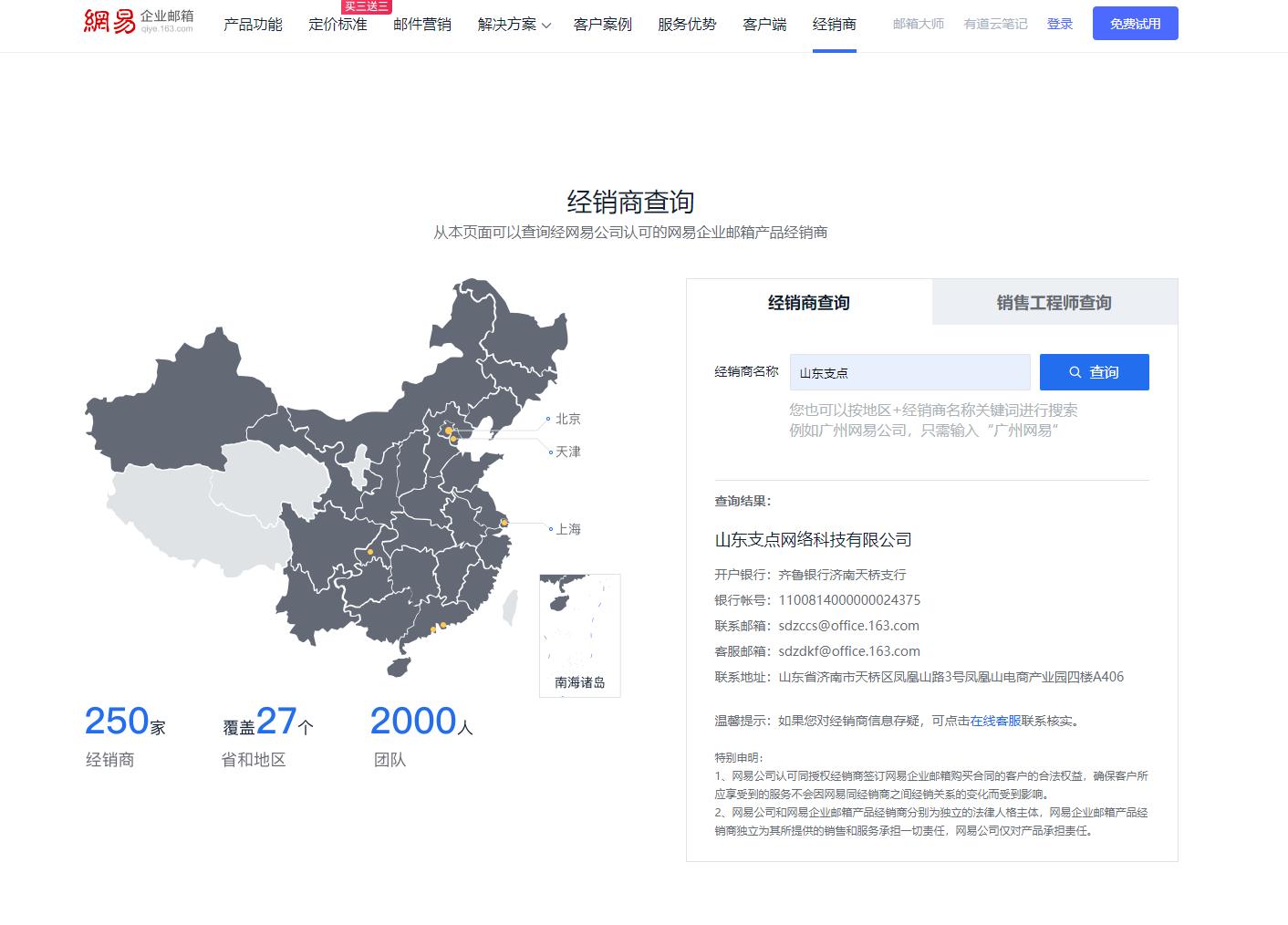Open the 产品功能 navigation item

[x=254, y=25]
